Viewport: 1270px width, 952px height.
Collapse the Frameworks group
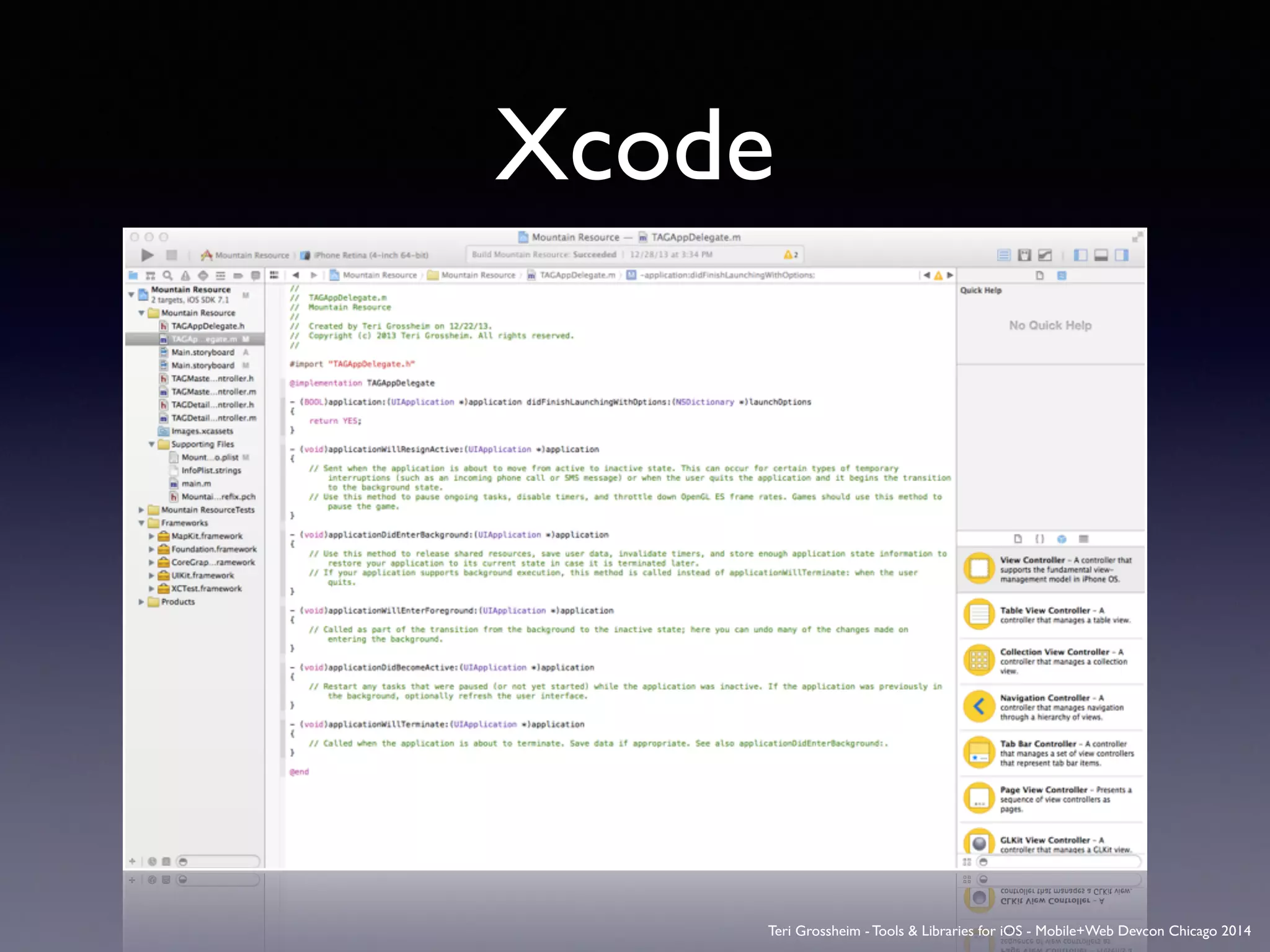tap(141, 523)
